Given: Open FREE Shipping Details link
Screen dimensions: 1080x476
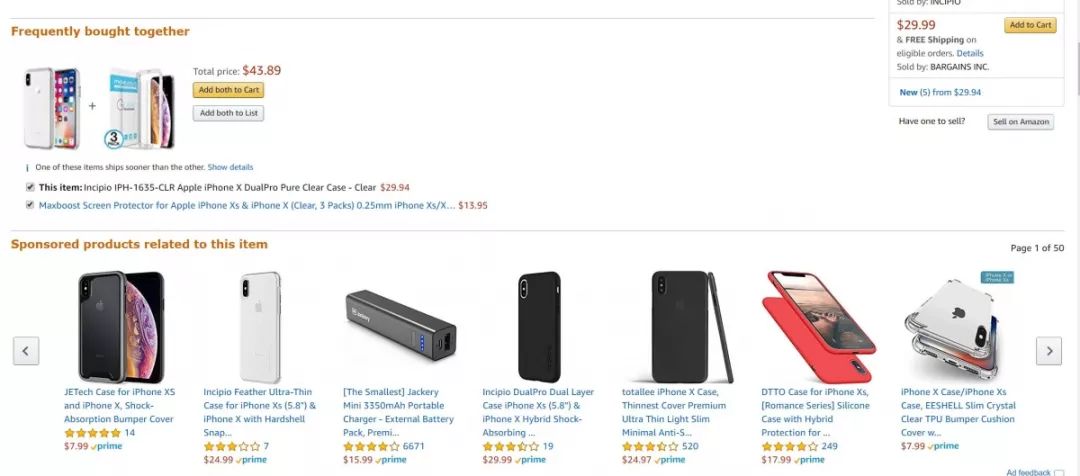Looking at the screenshot, I should (x=970, y=53).
